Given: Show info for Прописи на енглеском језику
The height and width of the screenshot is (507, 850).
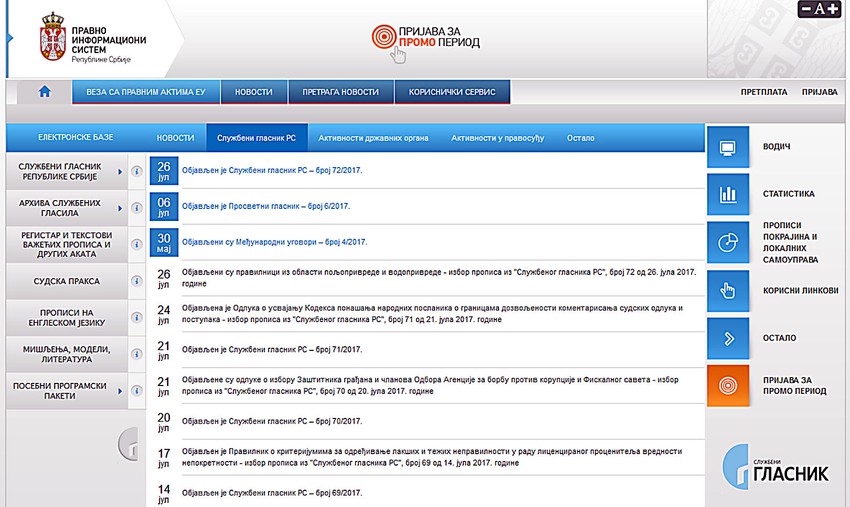Looking at the screenshot, I should pyautogui.click(x=137, y=317).
